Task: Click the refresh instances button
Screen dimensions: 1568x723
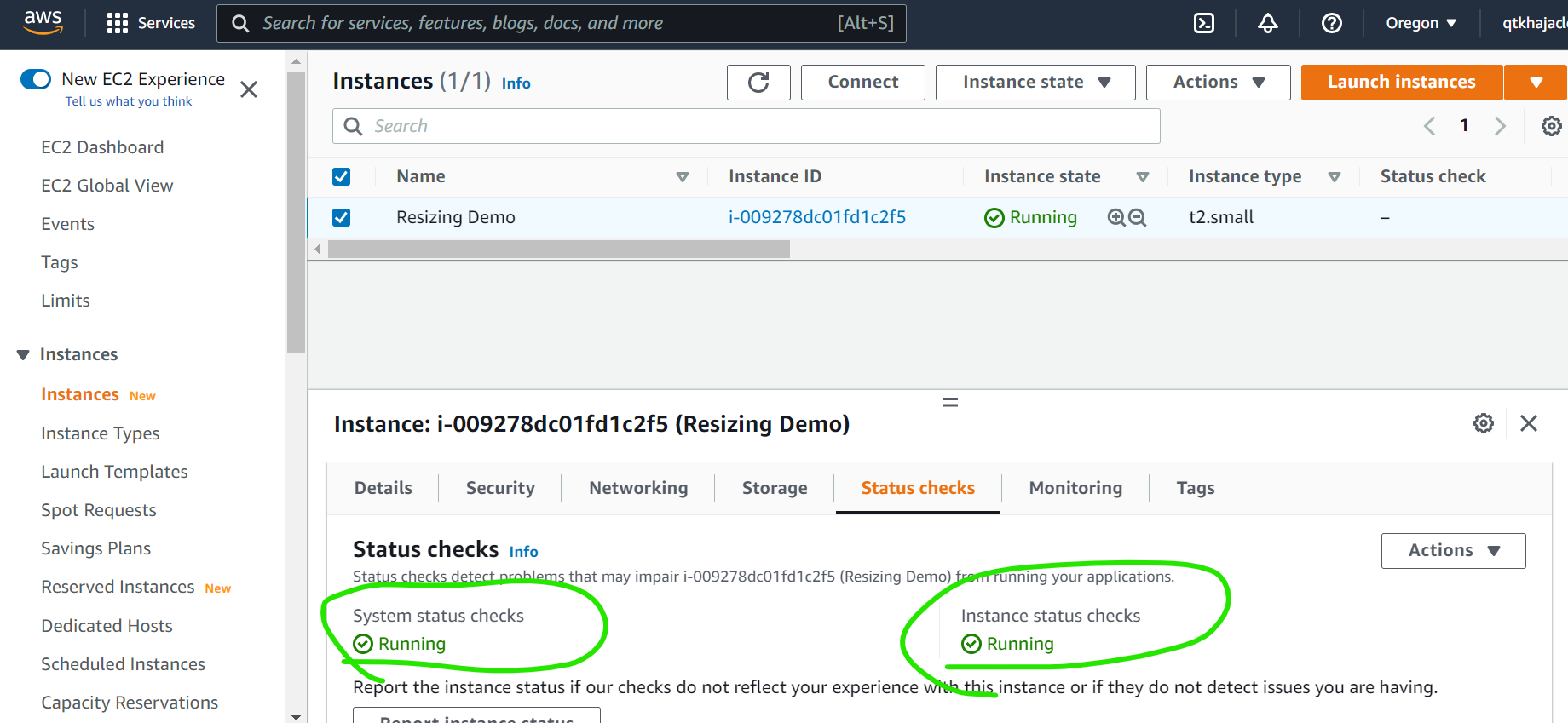Action: click(758, 83)
